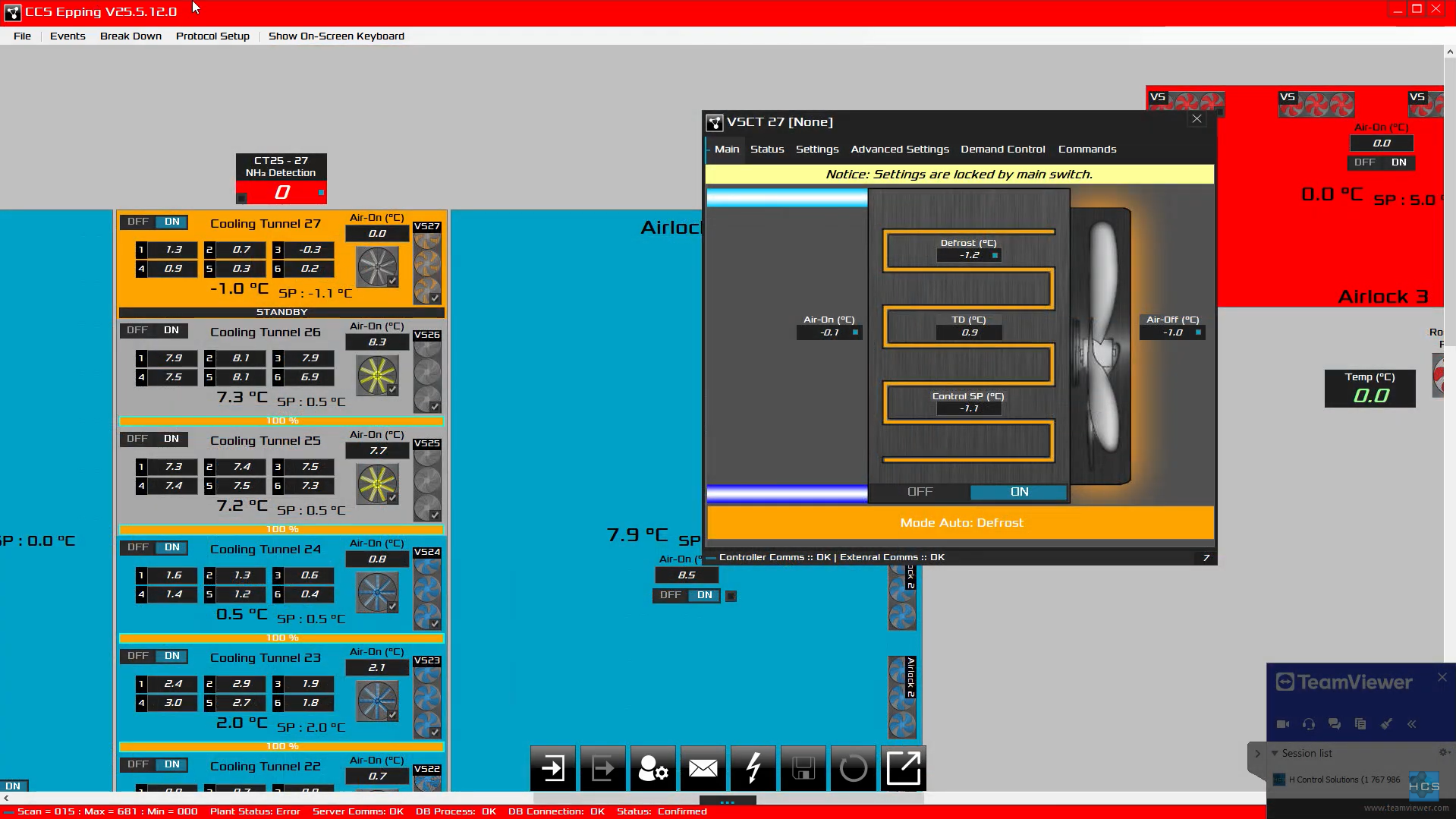Click the pop-out external window icon
This screenshot has width=1456, height=819.
point(904,768)
